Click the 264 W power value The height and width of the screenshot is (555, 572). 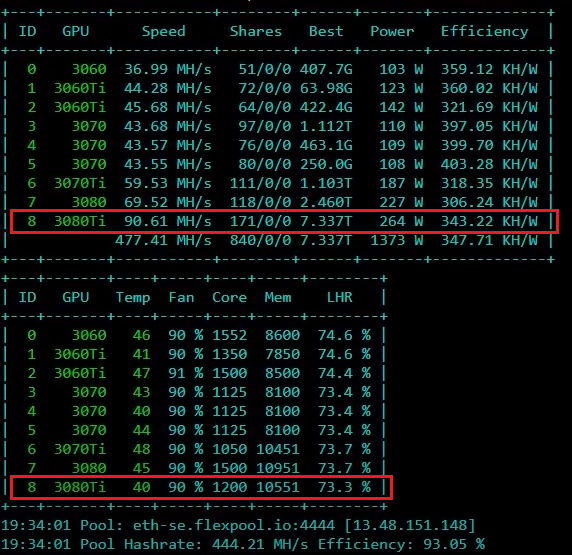[x=401, y=221]
